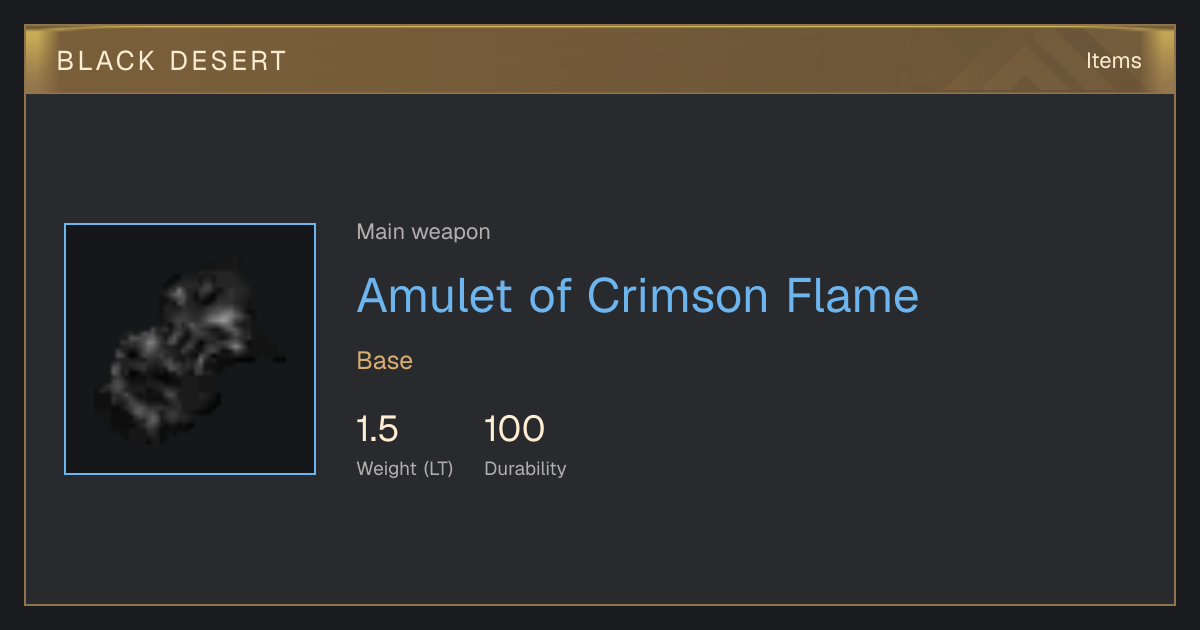Click the Durability label
The image size is (1200, 630).
pos(525,468)
